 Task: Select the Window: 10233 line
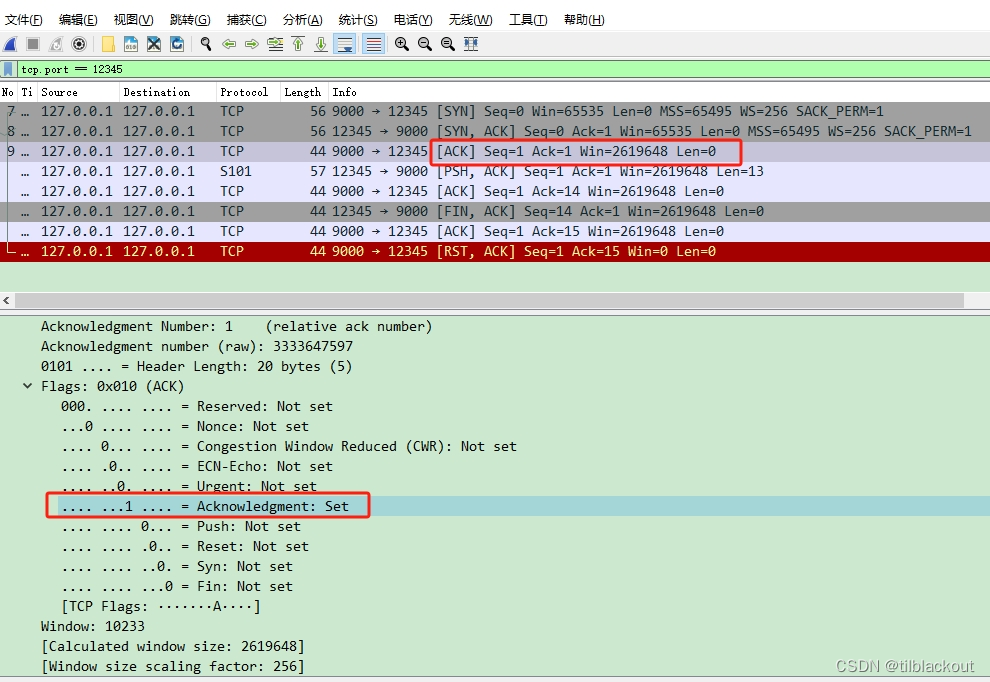coord(93,626)
